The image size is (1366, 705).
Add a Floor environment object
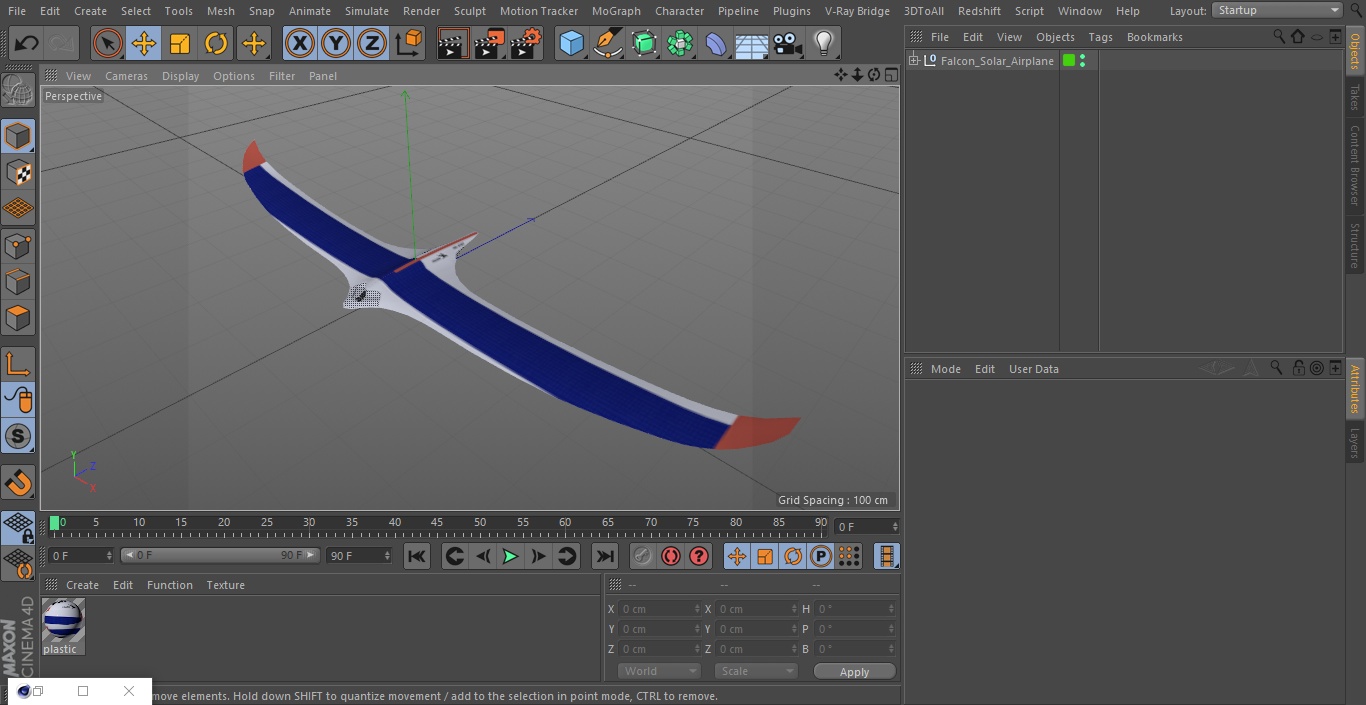[x=752, y=44]
